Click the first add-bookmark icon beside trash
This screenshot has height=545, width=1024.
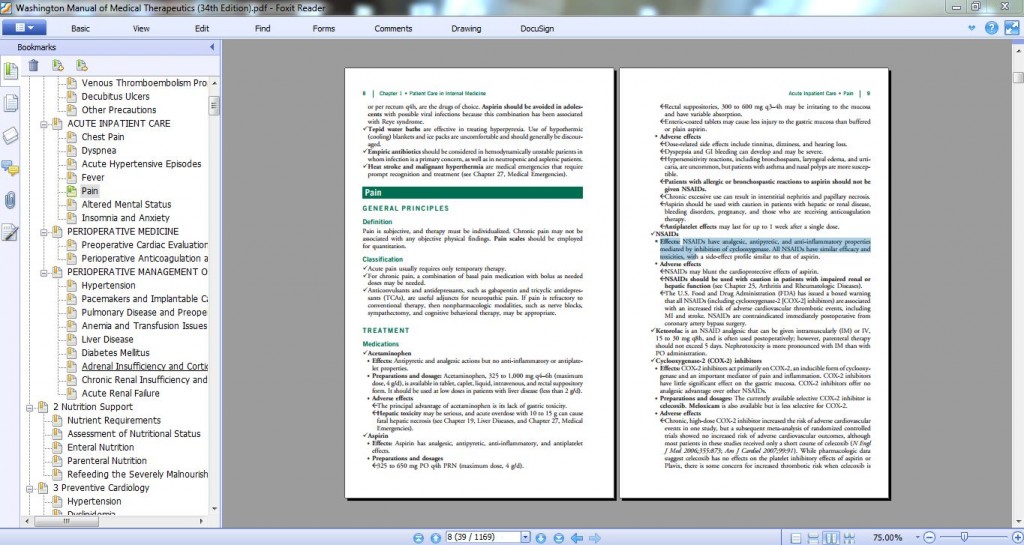(x=57, y=65)
